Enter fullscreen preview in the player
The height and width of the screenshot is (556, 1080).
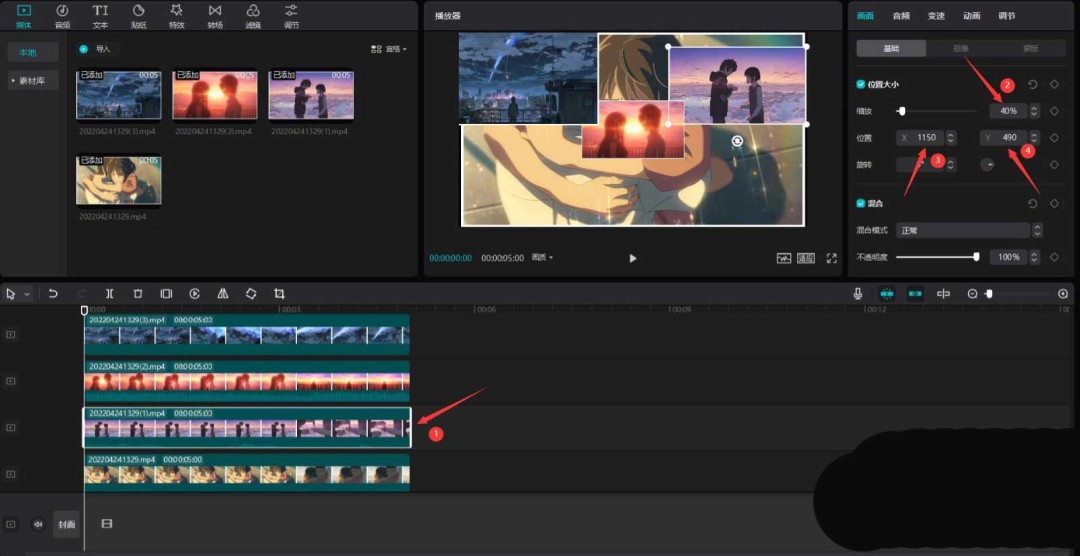tap(831, 258)
